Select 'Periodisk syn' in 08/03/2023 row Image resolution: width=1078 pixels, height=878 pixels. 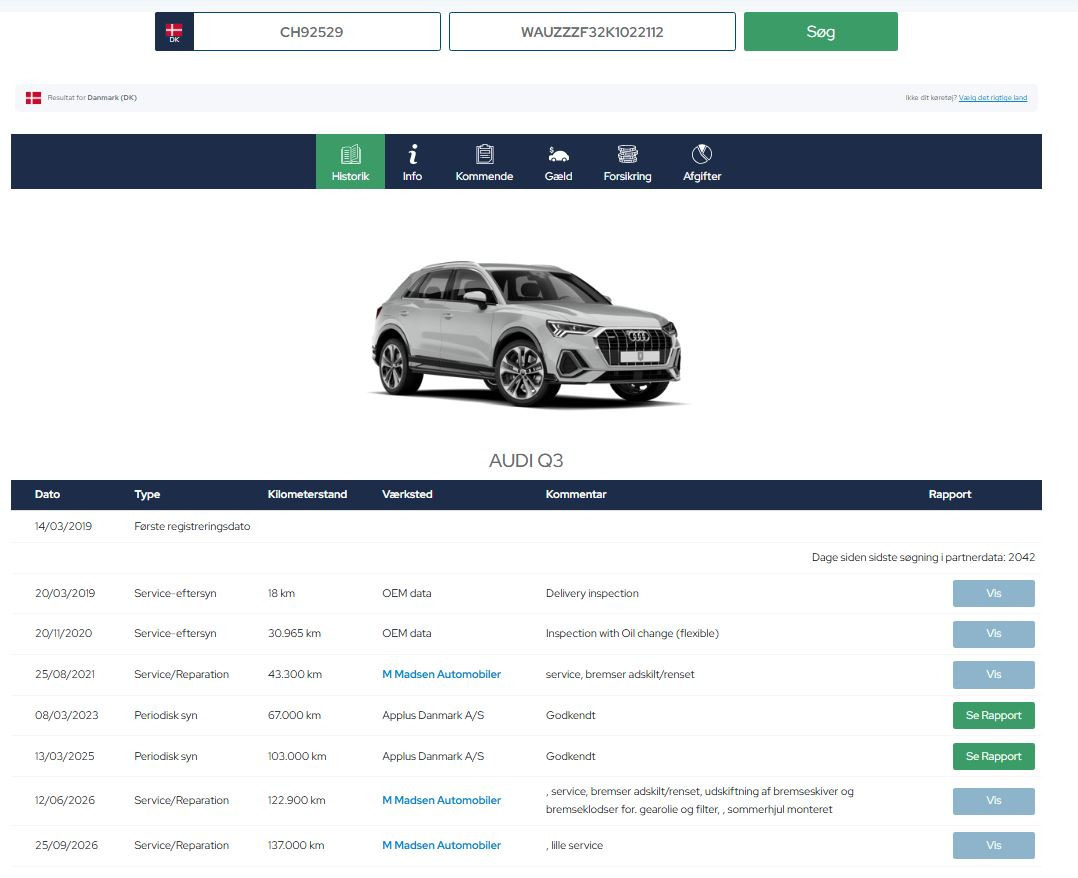tap(166, 715)
